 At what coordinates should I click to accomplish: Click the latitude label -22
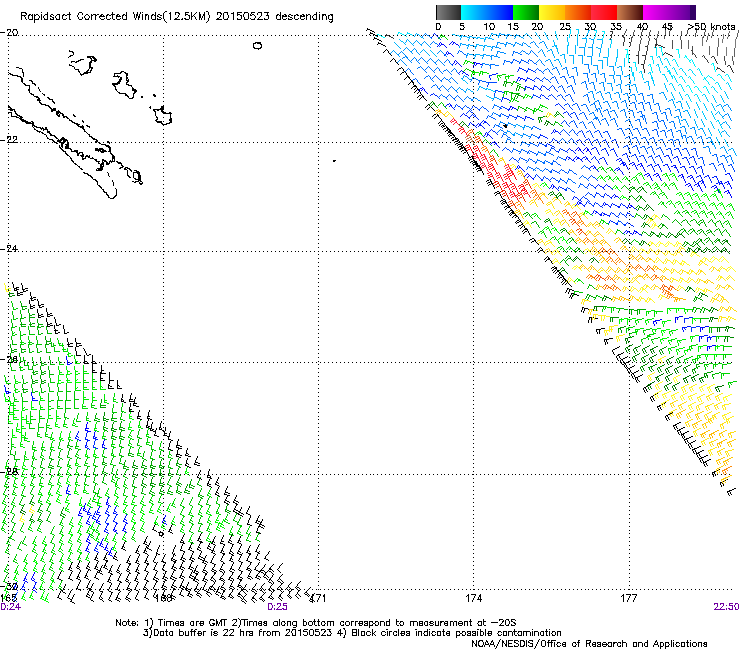[x=9, y=140]
